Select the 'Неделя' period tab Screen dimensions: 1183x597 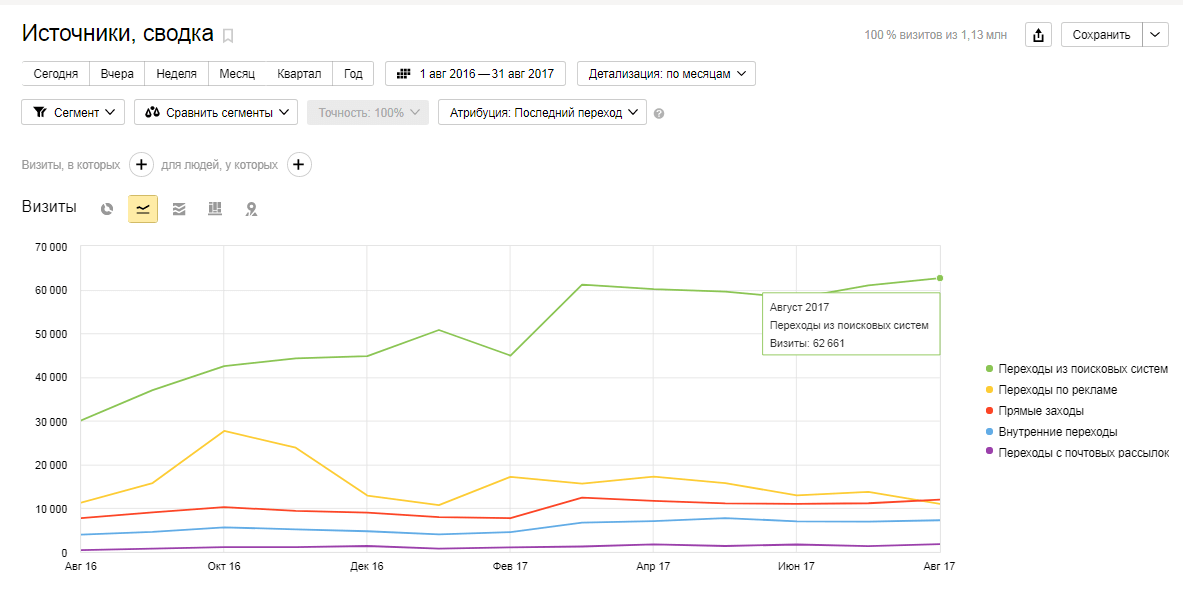pyautogui.click(x=176, y=74)
